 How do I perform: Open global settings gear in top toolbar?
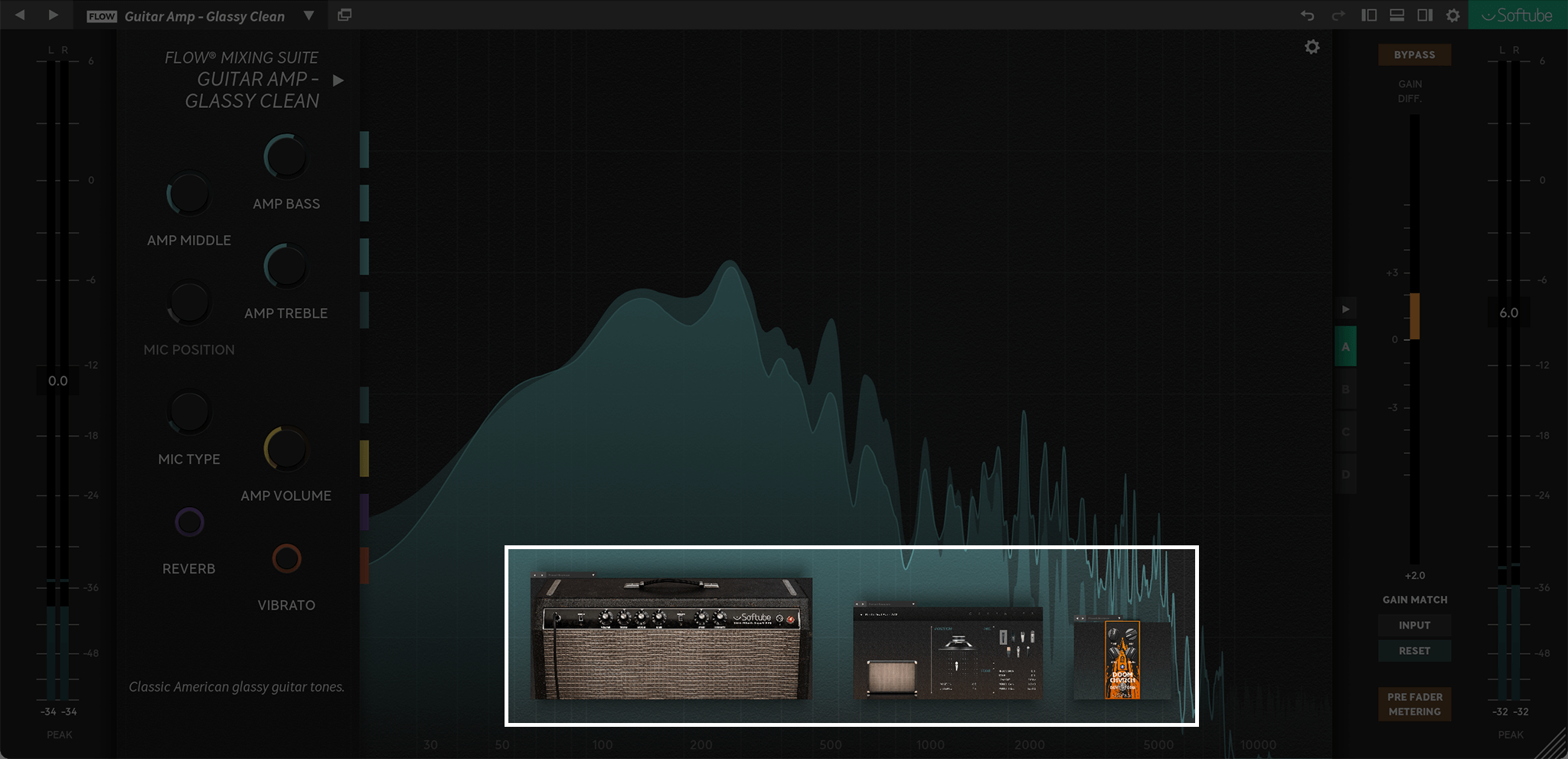click(x=1453, y=15)
